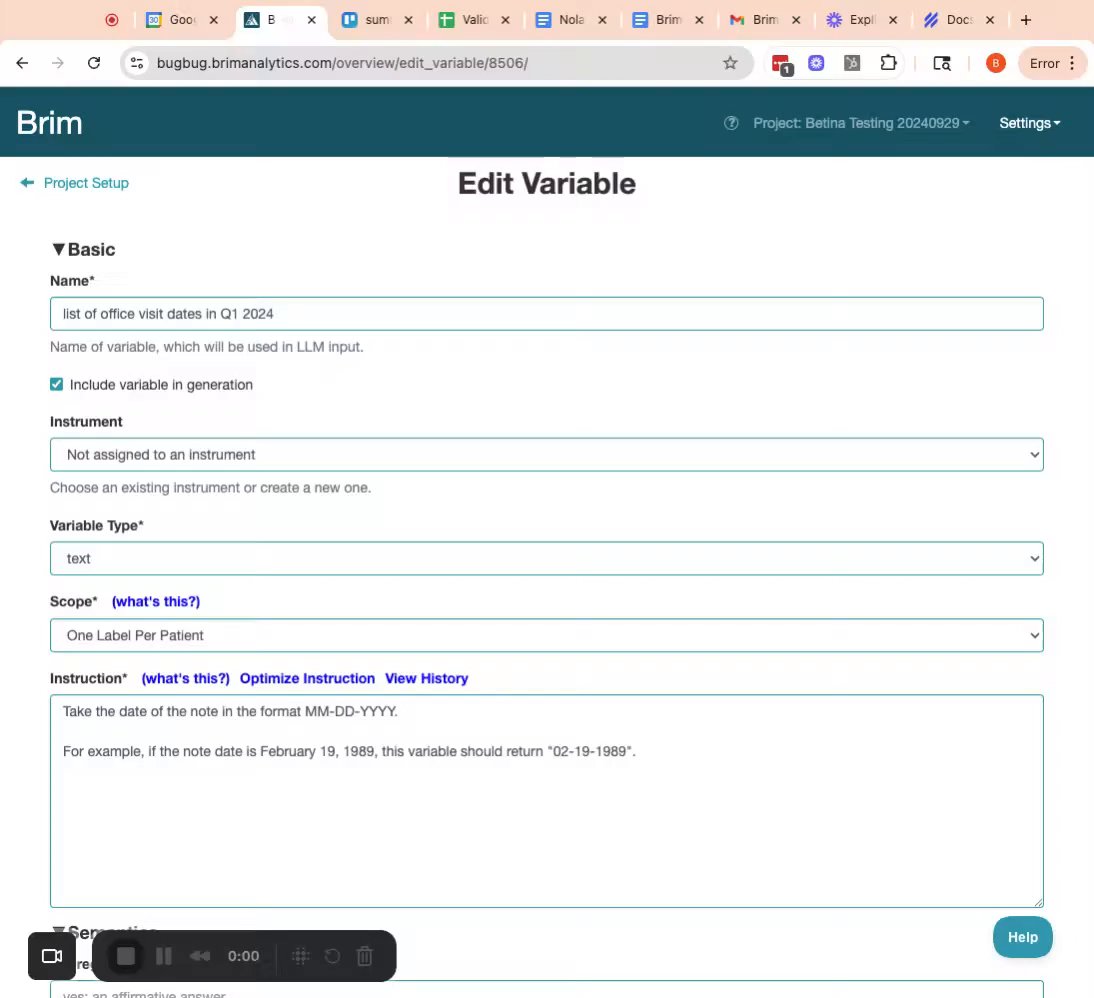Click the Scope what's this? link
The width and height of the screenshot is (1094, 998).
pyautogui.click(x=156, y=602)
